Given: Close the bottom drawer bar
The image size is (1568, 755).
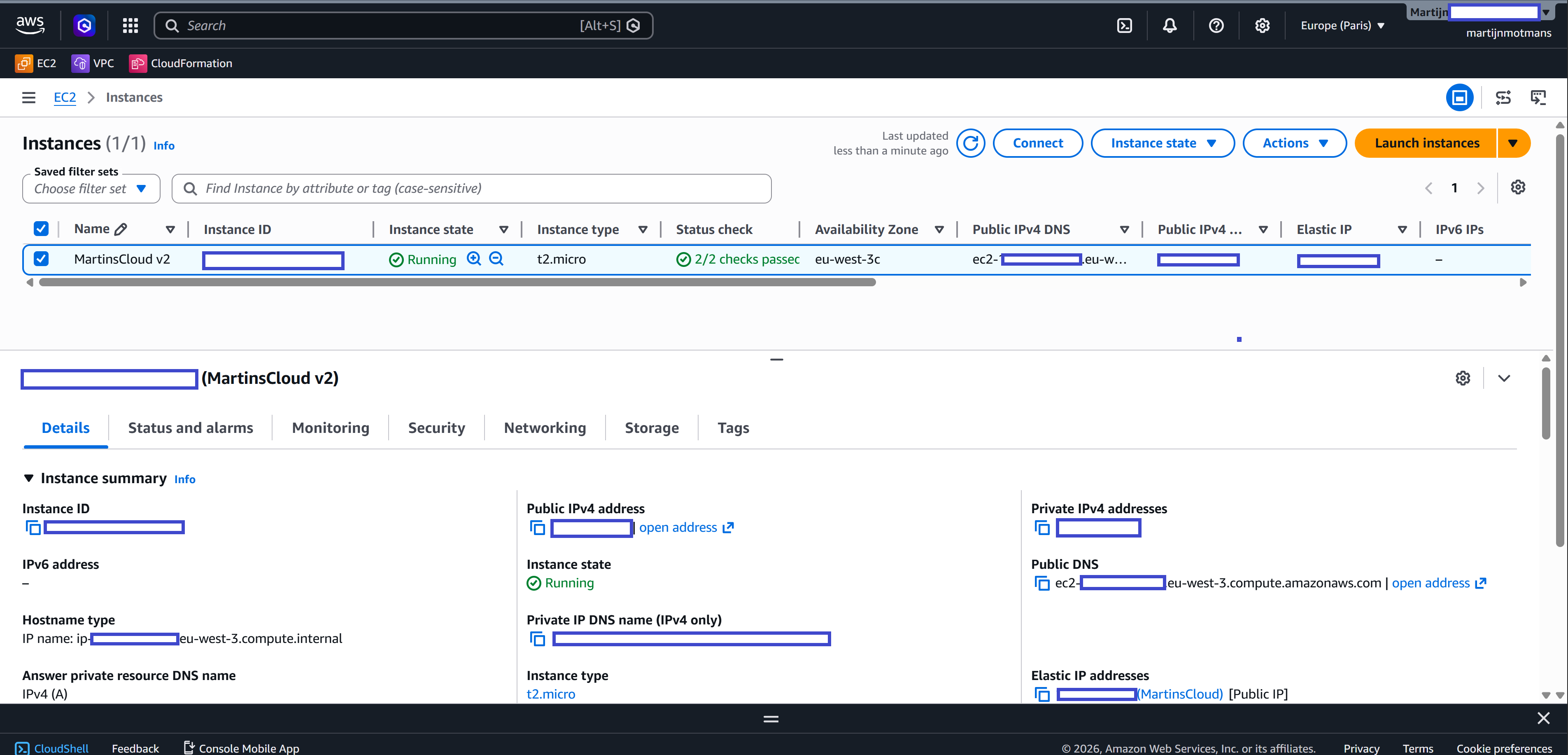Looking at the screenshot, I should (x=1543, y=718).
